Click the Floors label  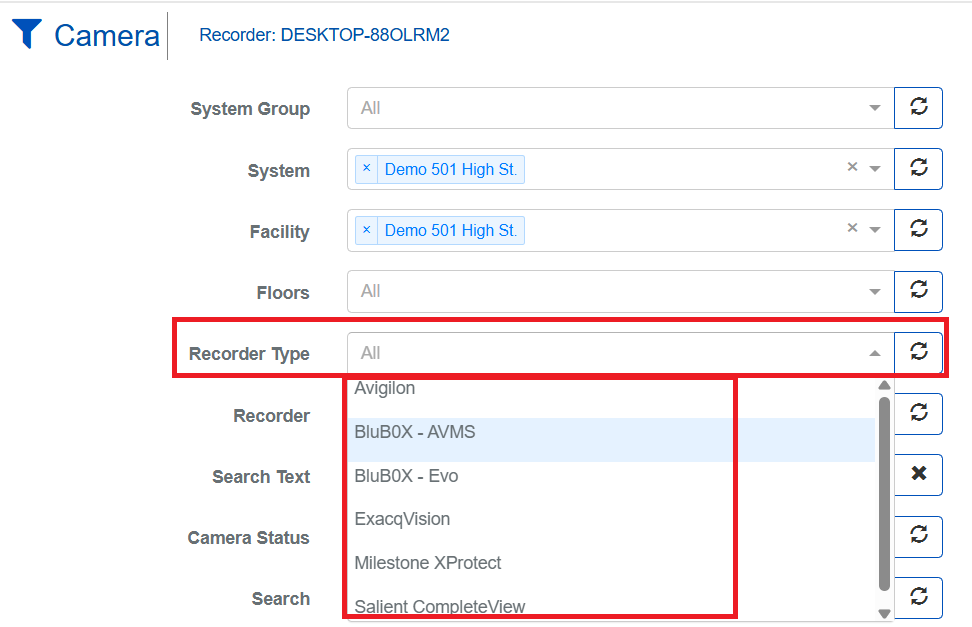(283, 293)
